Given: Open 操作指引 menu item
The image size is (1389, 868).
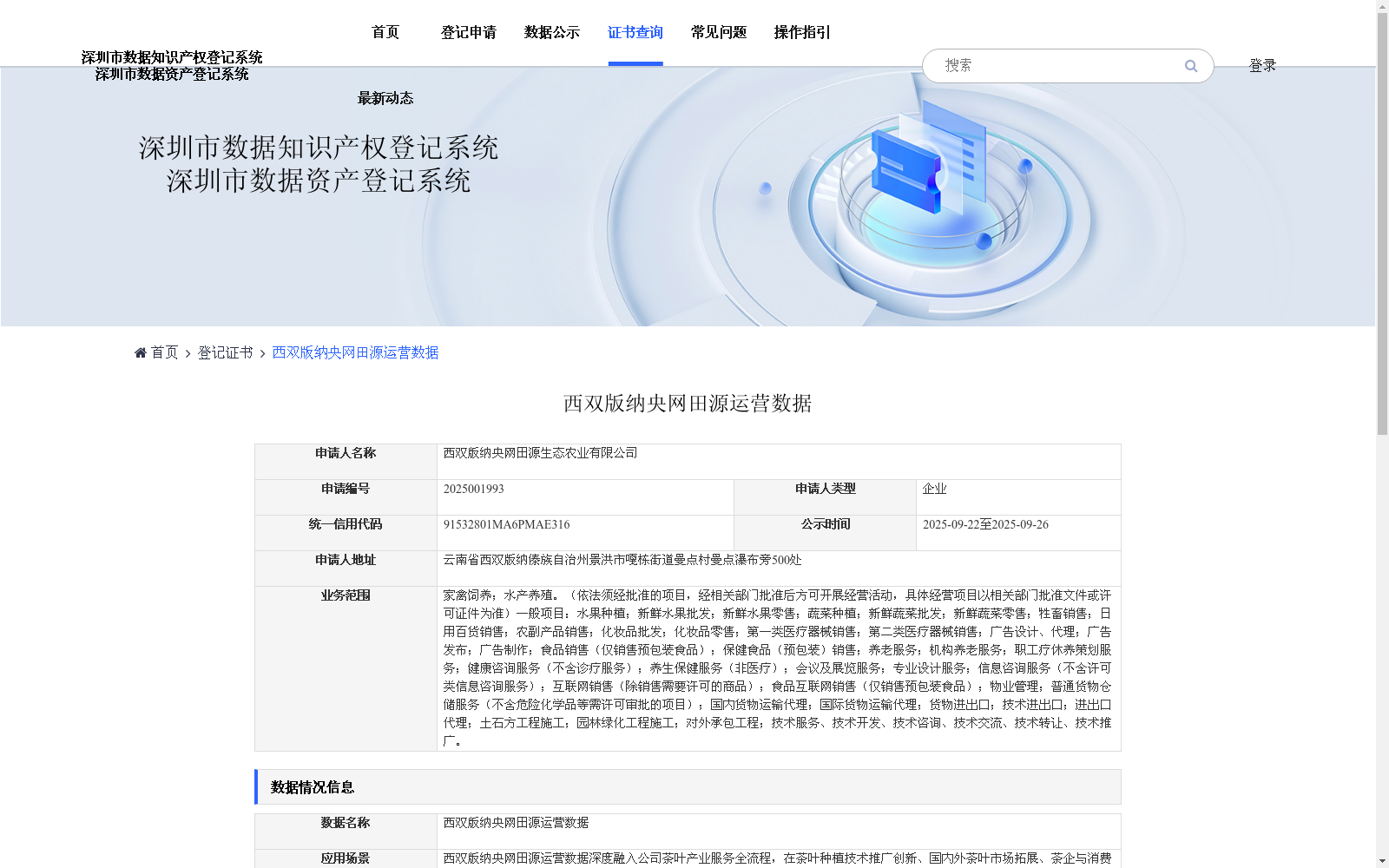Looking at the screenshot, I should (802, 32).
